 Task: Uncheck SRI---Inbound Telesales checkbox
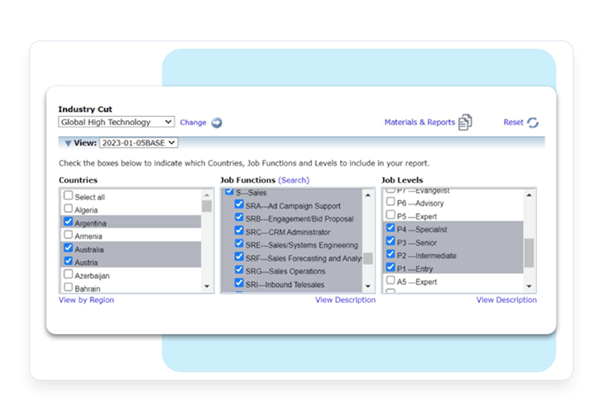point(239,283)
